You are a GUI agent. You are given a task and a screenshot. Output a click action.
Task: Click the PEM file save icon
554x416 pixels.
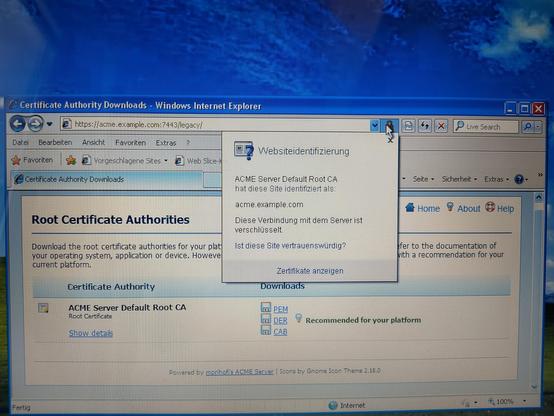(266, 307)
